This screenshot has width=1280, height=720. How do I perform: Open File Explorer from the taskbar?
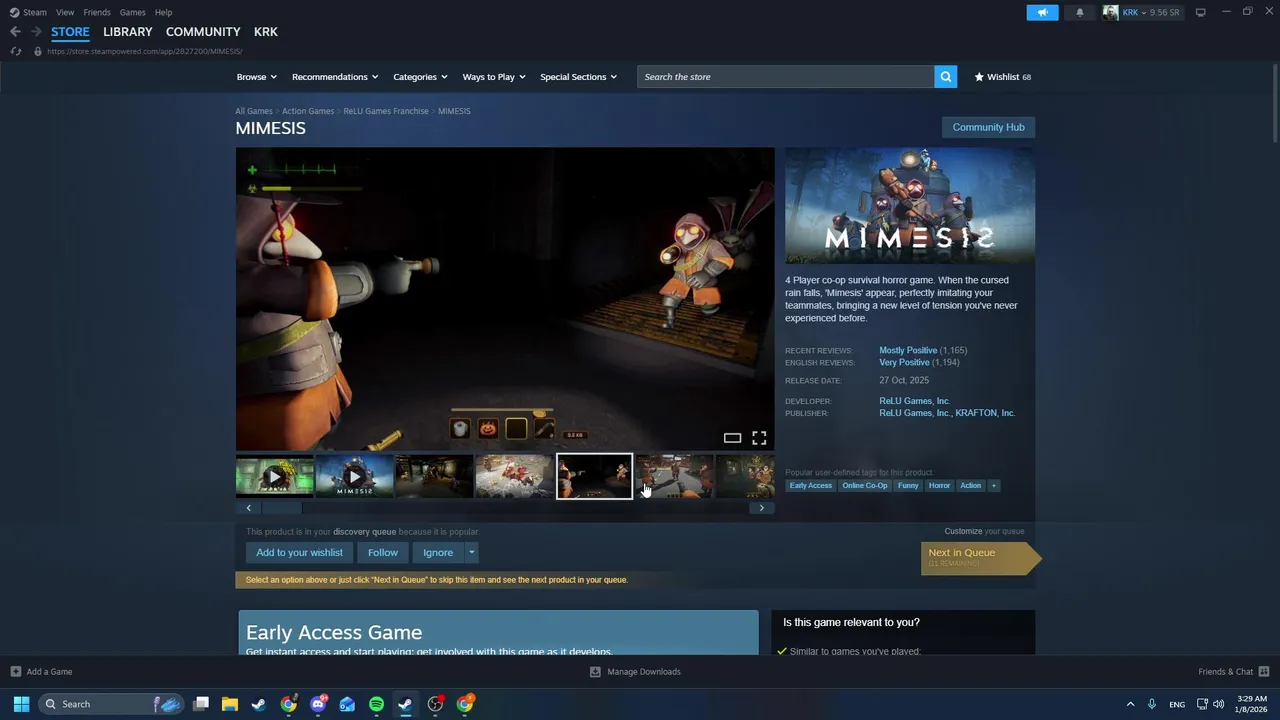pos(229,704)
